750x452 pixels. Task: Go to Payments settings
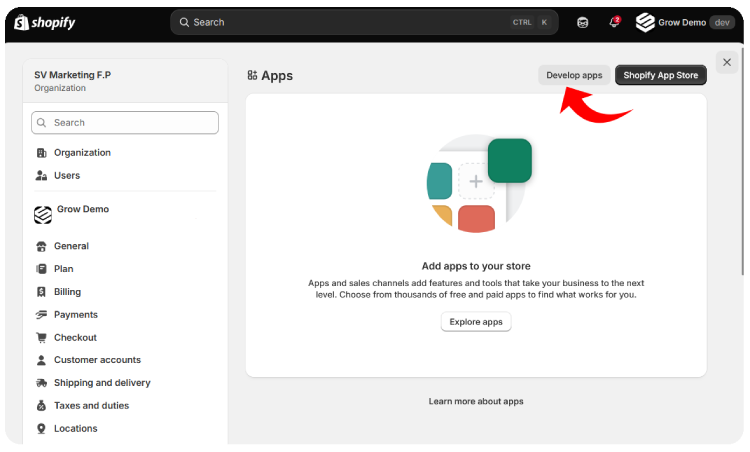tap(76, 315)
